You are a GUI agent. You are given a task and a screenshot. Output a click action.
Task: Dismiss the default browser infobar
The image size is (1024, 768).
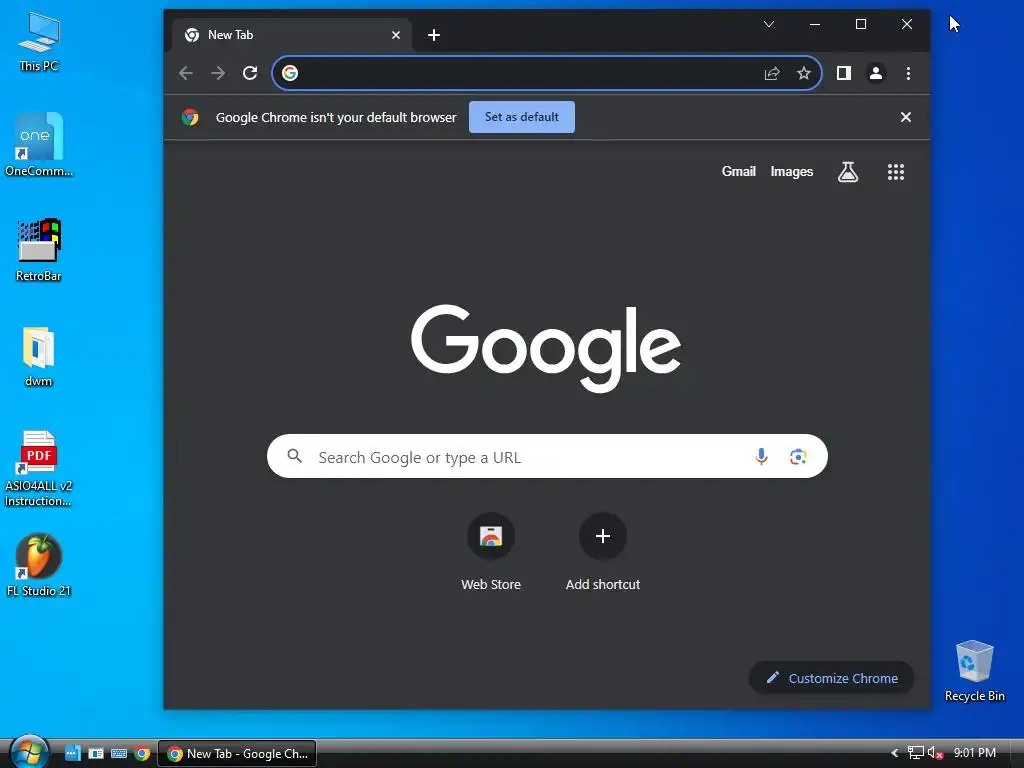click(906, 117)
